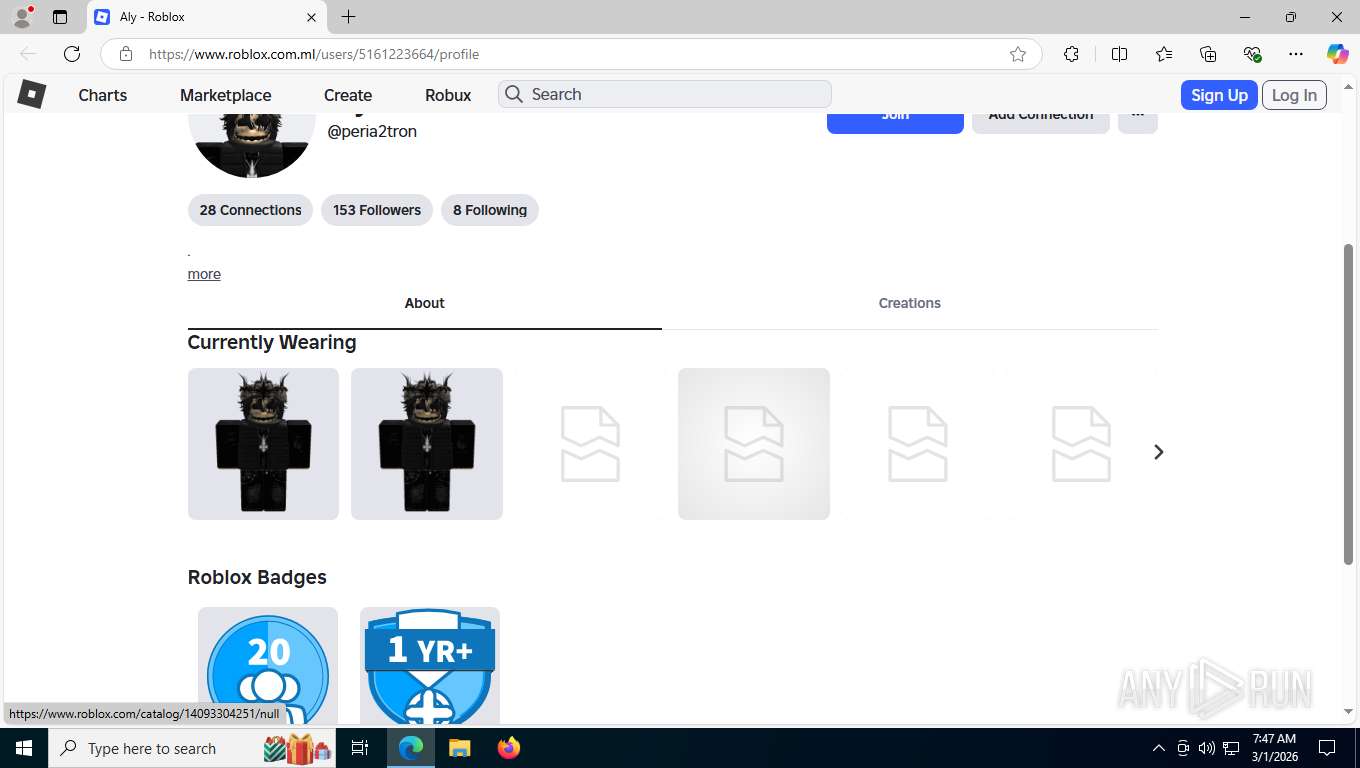Click the Currently Wearing heading
The width and height of the screenshot is (1360, 768).
pyautogui.click(x=272, y=342)
